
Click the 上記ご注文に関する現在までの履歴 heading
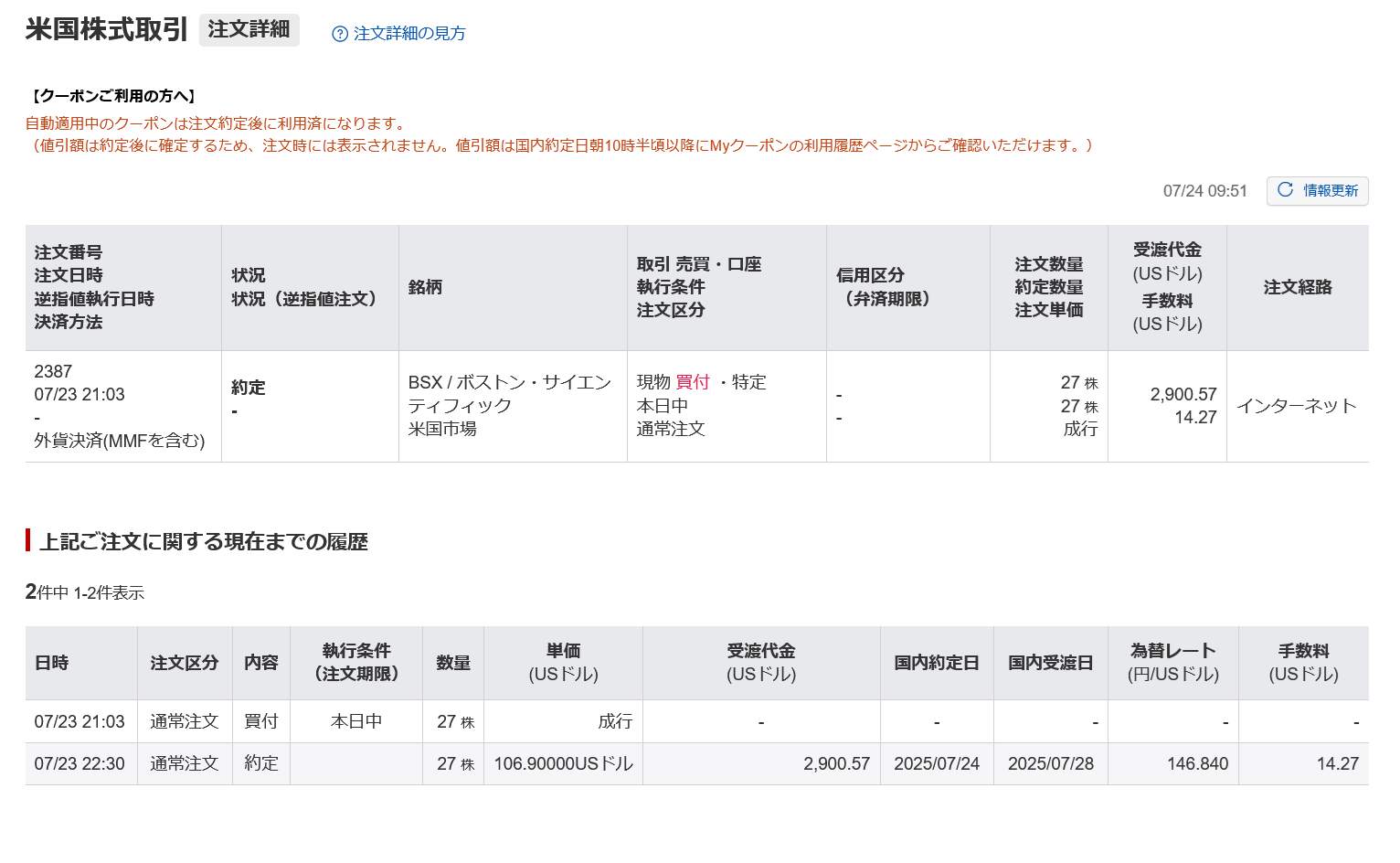coord(204,542)
